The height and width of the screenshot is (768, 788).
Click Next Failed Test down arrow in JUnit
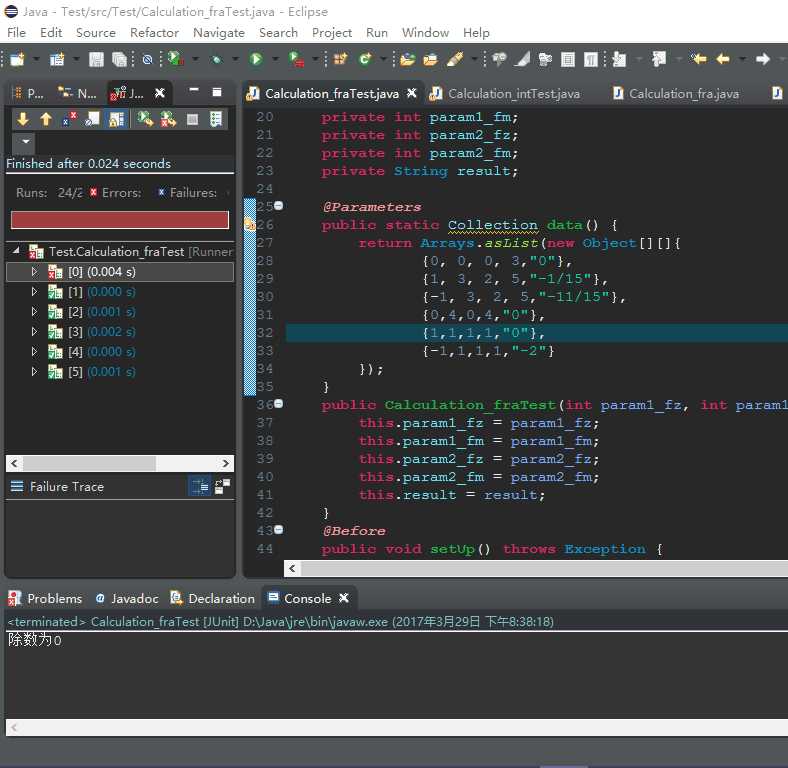click(x=23, y=119)
